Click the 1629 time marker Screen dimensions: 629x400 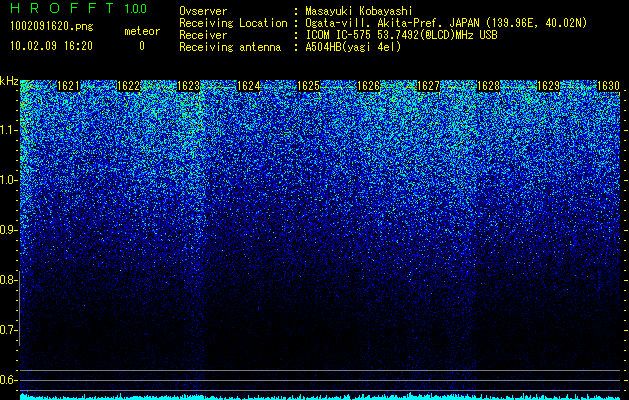click(548, 86)
